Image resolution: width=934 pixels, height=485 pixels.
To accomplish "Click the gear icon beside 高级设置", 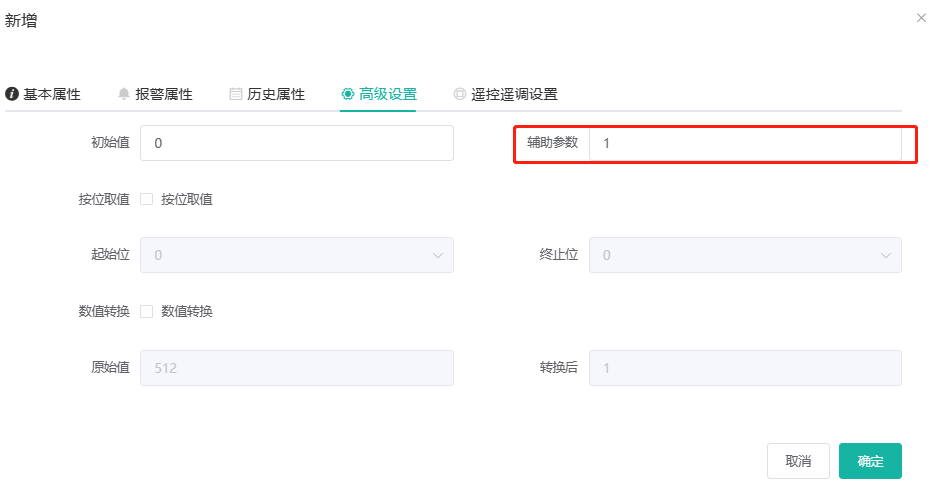I will [348, 94].
